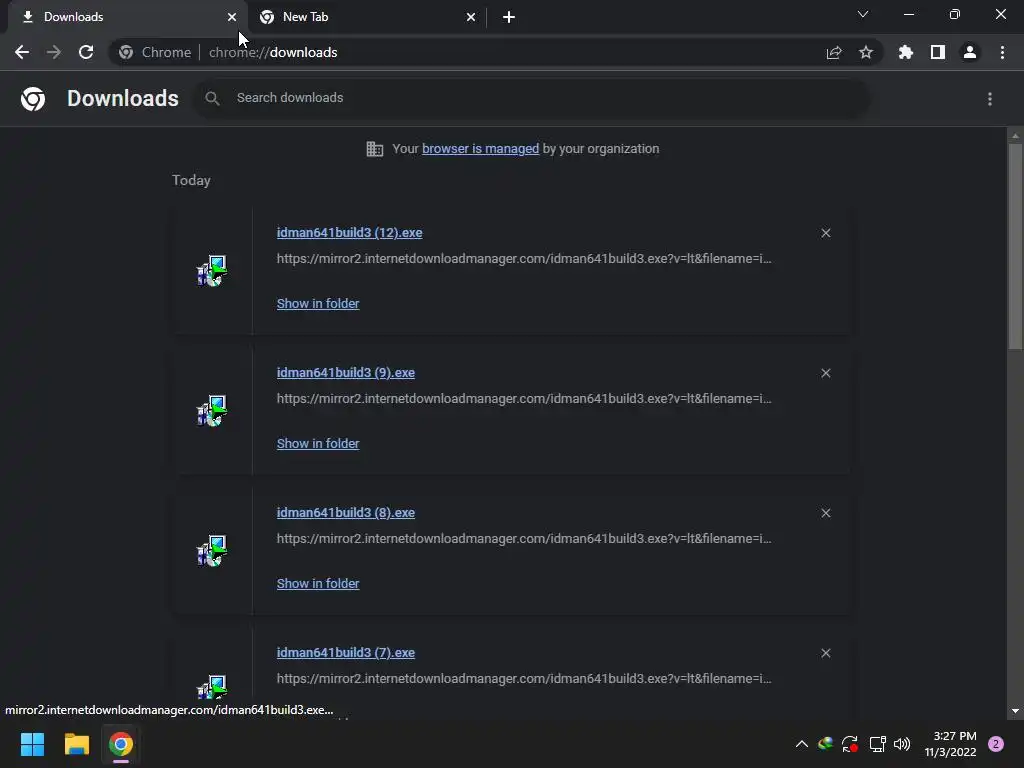The image size is (1024, 768).
Task: Click the source URL under idman641build3 (12).exe
Action: pyautogui.click(x=524, y=259)
